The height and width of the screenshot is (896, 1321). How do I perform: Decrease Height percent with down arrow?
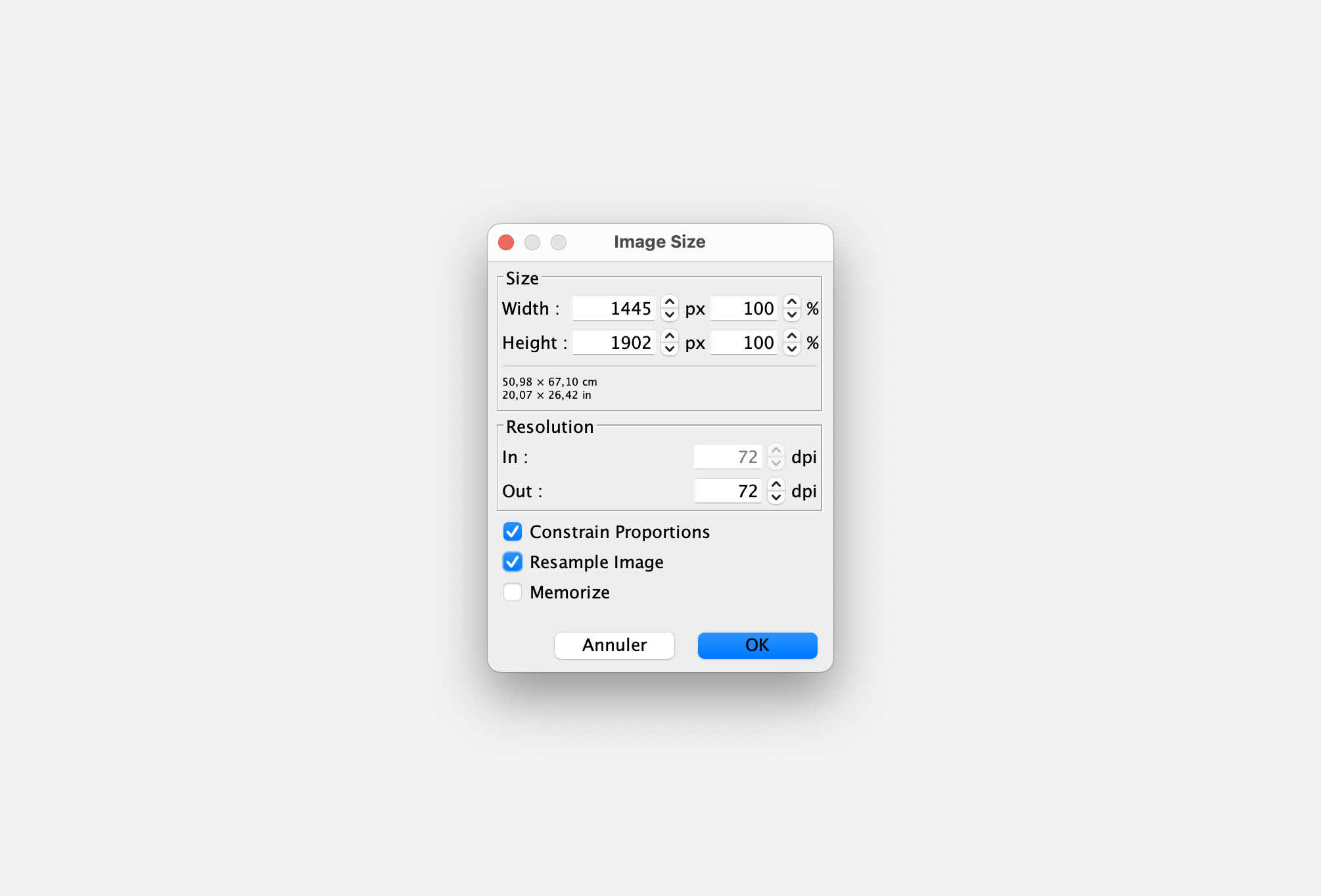pos(791,349)
